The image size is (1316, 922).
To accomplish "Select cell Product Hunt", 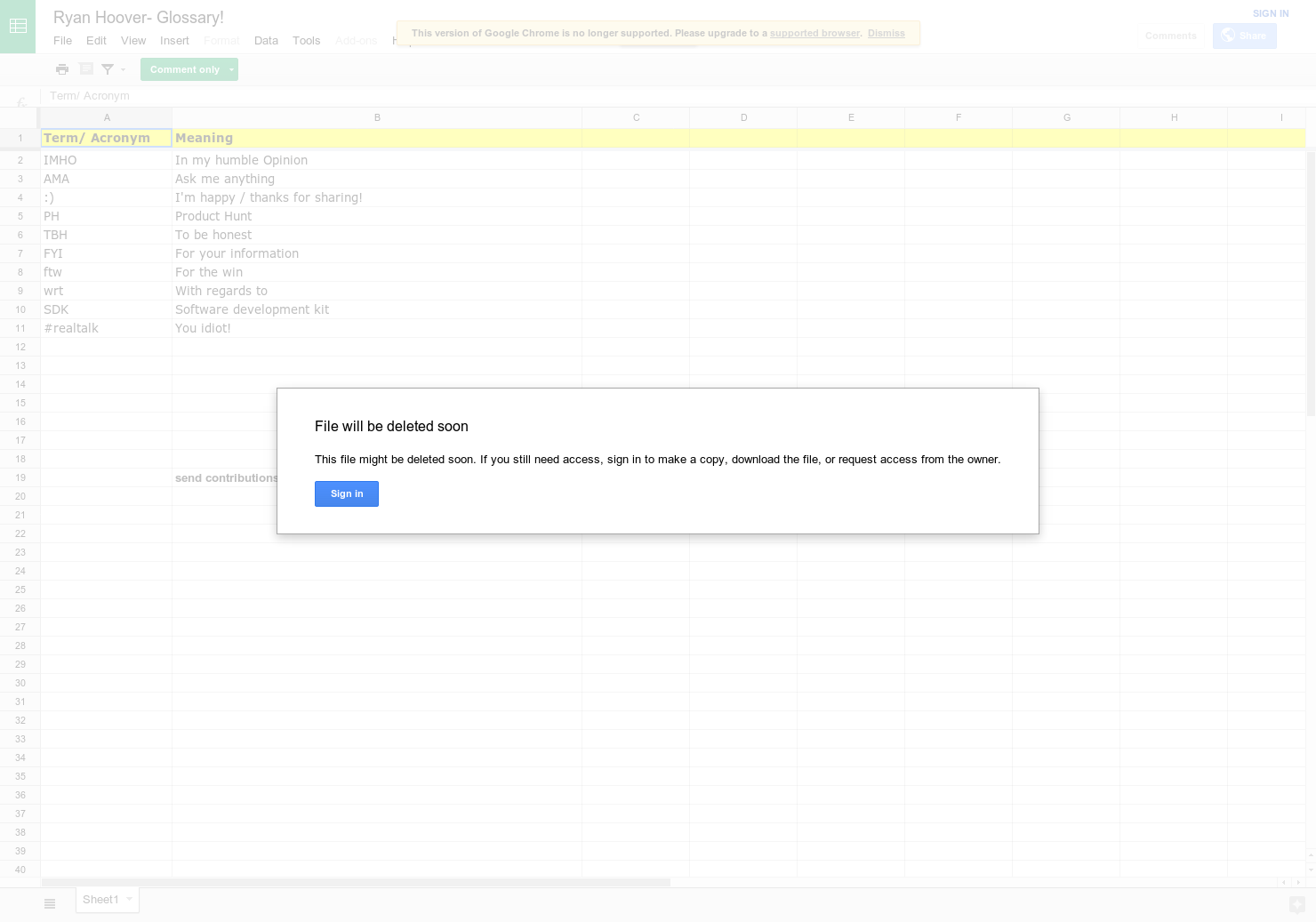I will pos(377,216).
